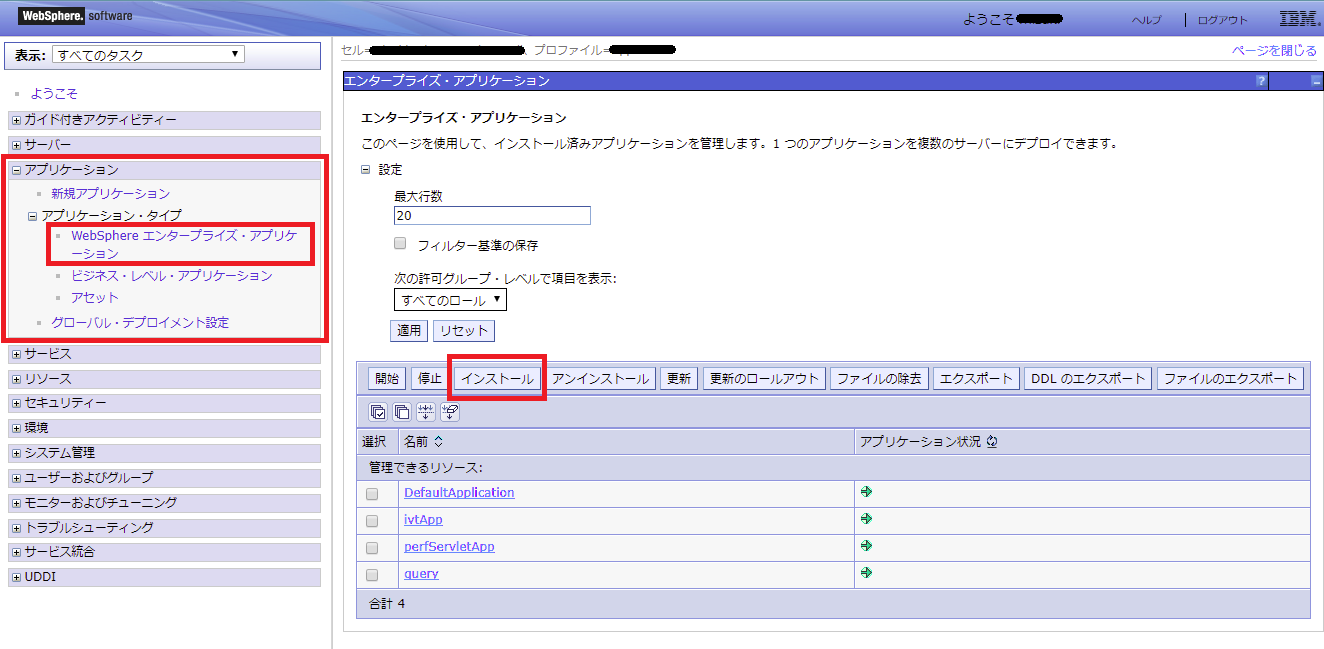Click perfServletApp green status arrow
Viewport: 1324px width, 649px height.
[x=866, y=546]
